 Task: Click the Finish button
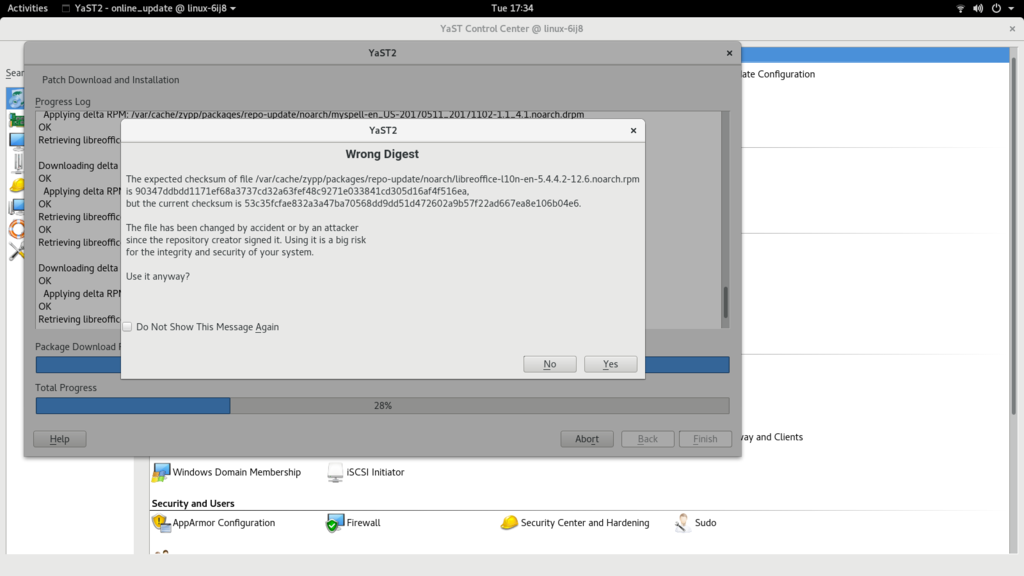pyautogui.click(x=705, y=439)
